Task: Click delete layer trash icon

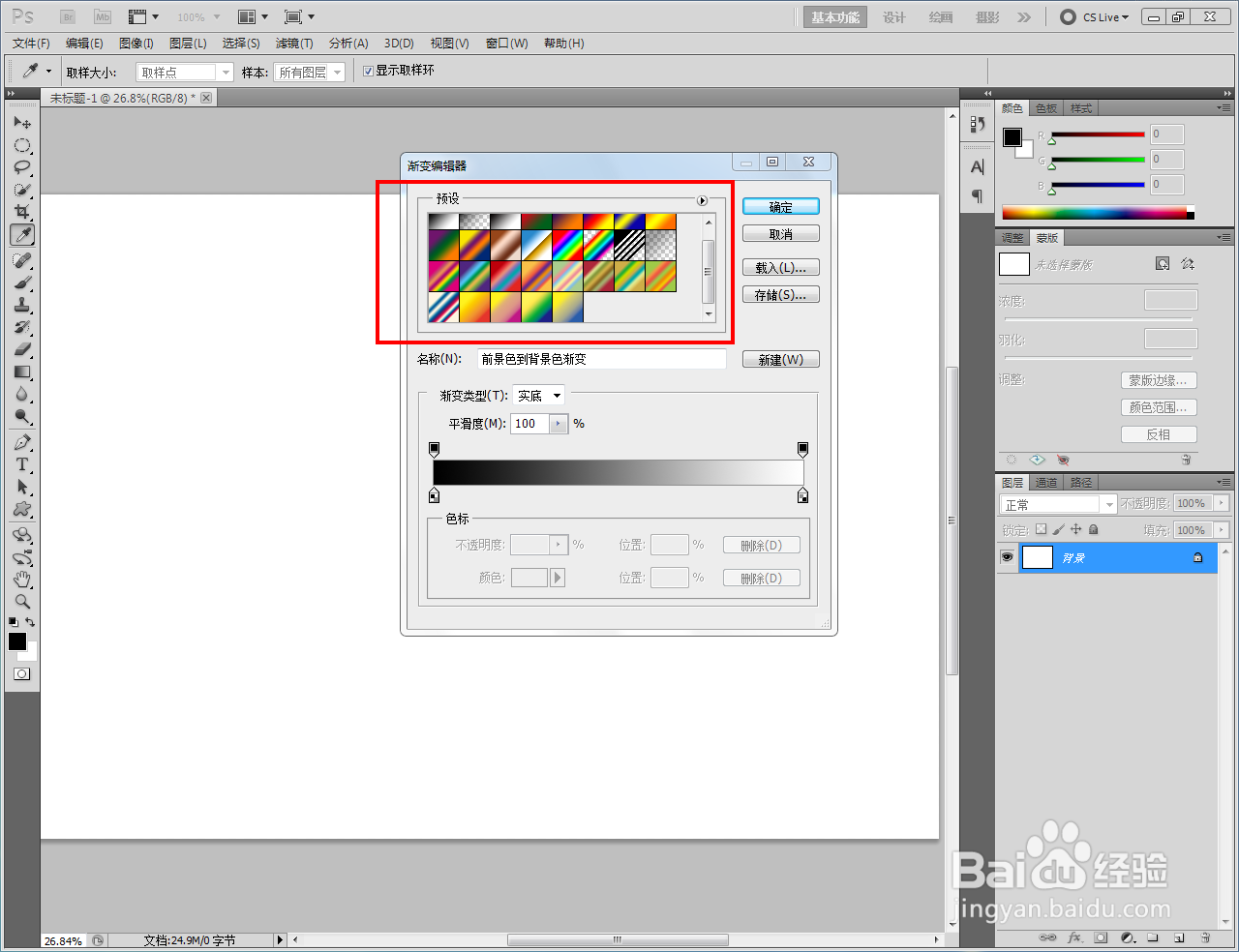Action: click(1205, 937)
